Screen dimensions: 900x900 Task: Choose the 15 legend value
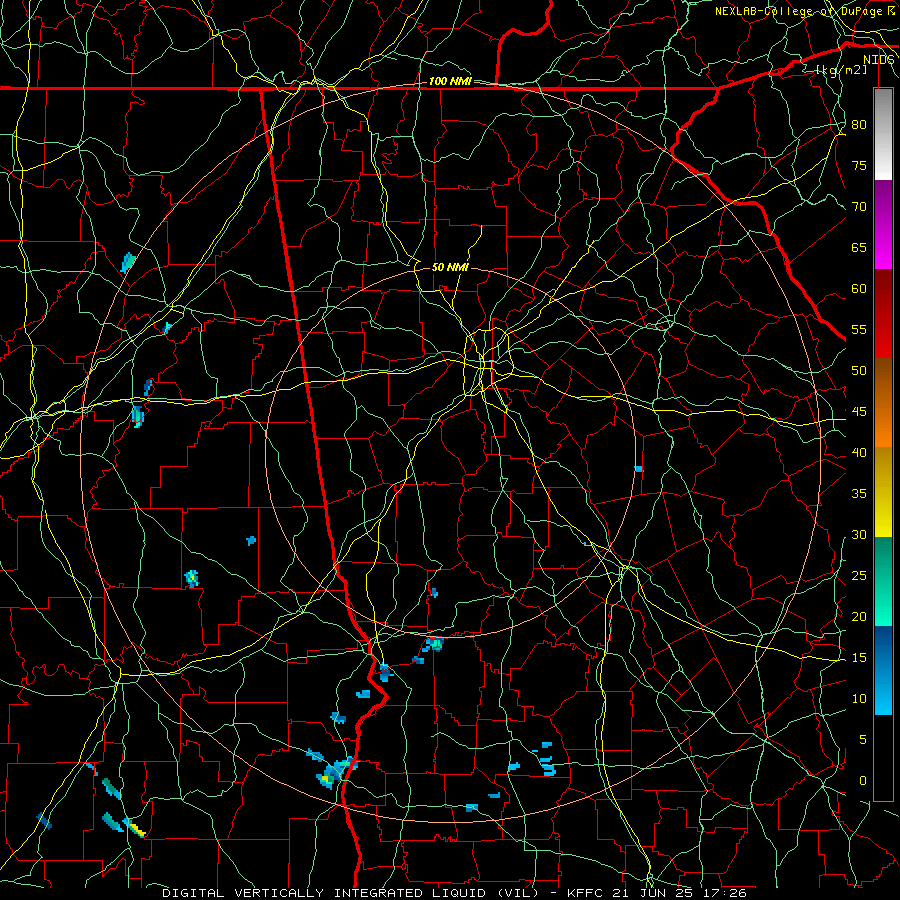click(859, 658)
